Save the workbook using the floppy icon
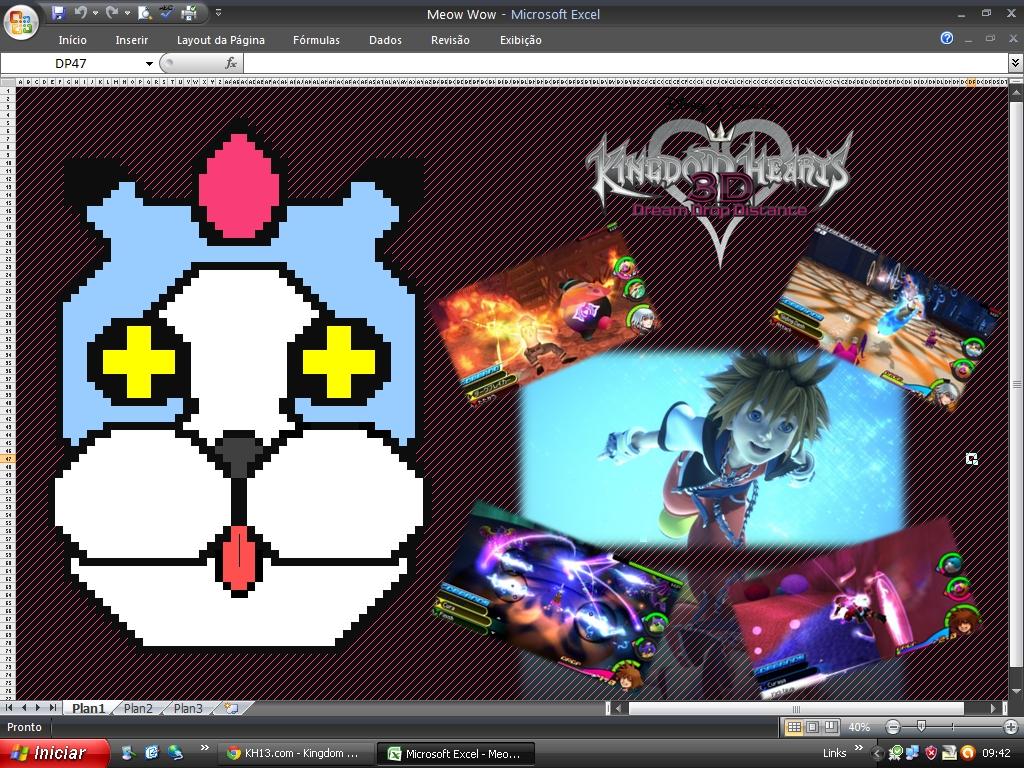Screen dimensions: 1024x768 58,13
